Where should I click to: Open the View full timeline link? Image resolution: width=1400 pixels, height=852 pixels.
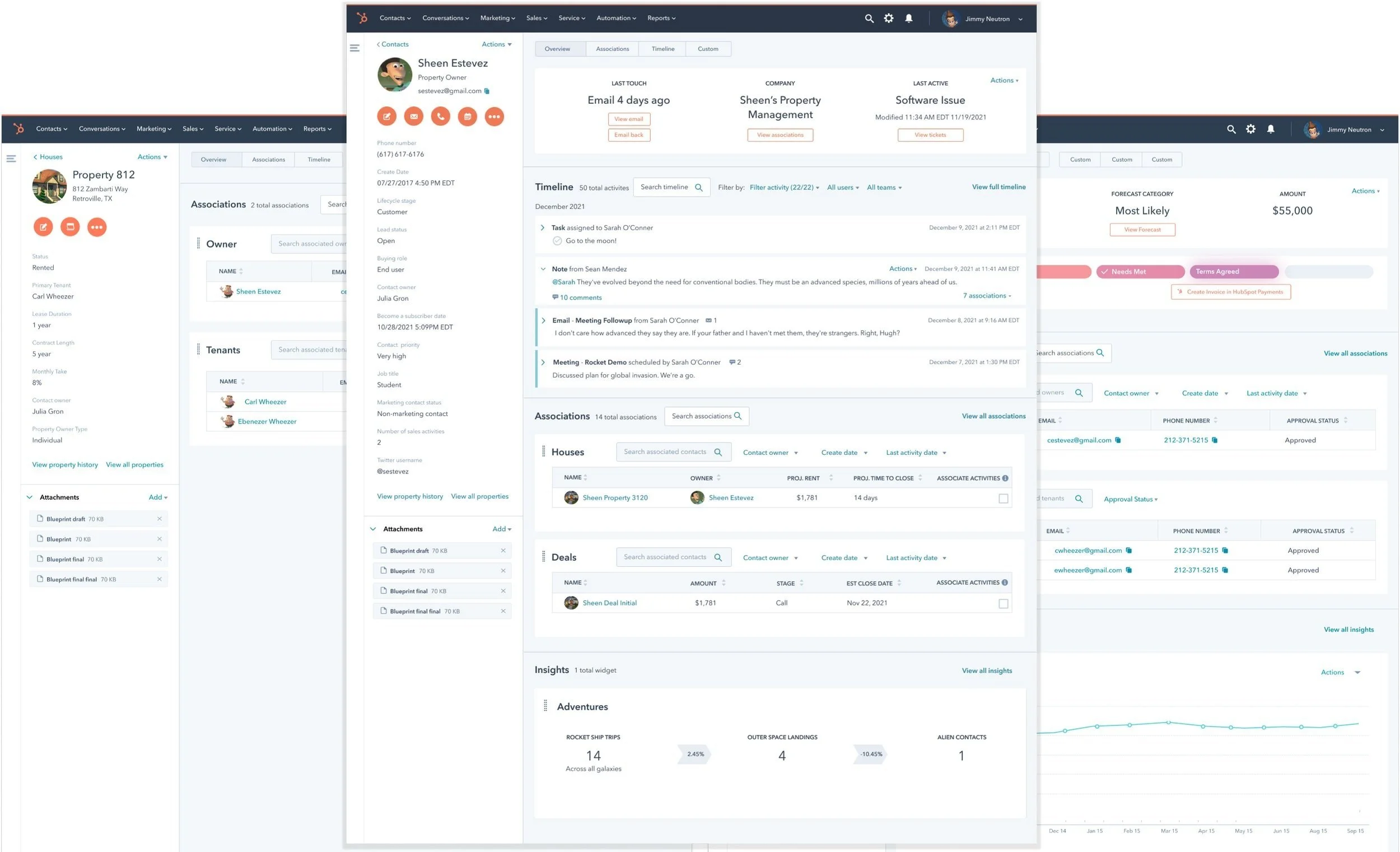click(x=998, y=187)
